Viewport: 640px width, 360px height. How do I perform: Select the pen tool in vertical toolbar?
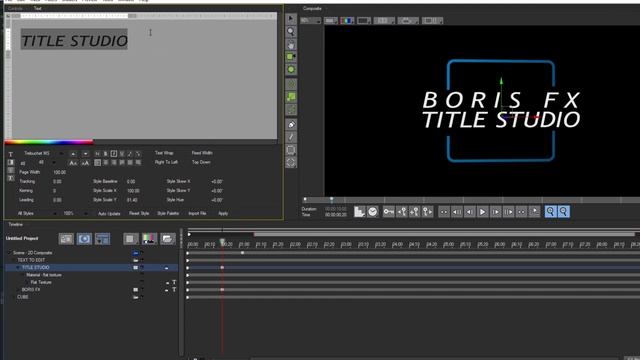point(291,124)
